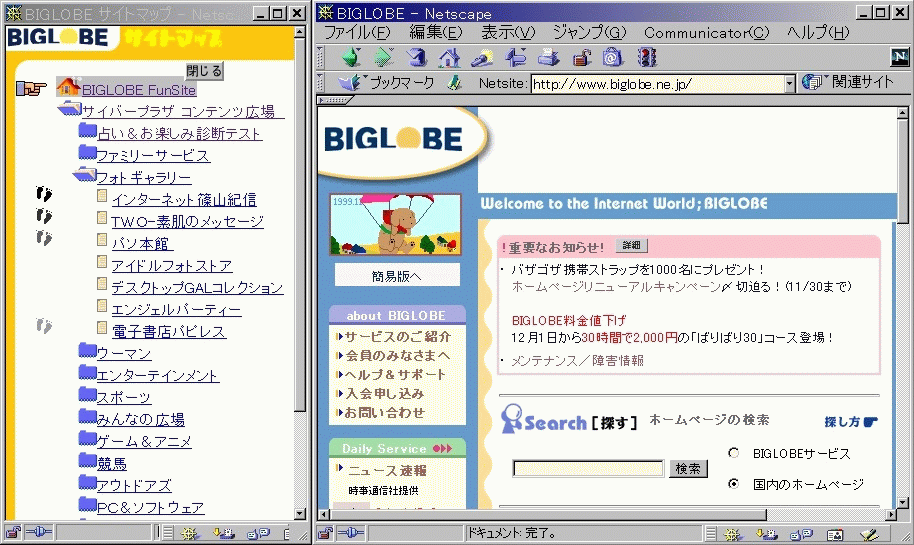The height and width of the screenshot is (545, 914).
Task: Click the Home house icon in the toolbar
Action: pos(449,57)
